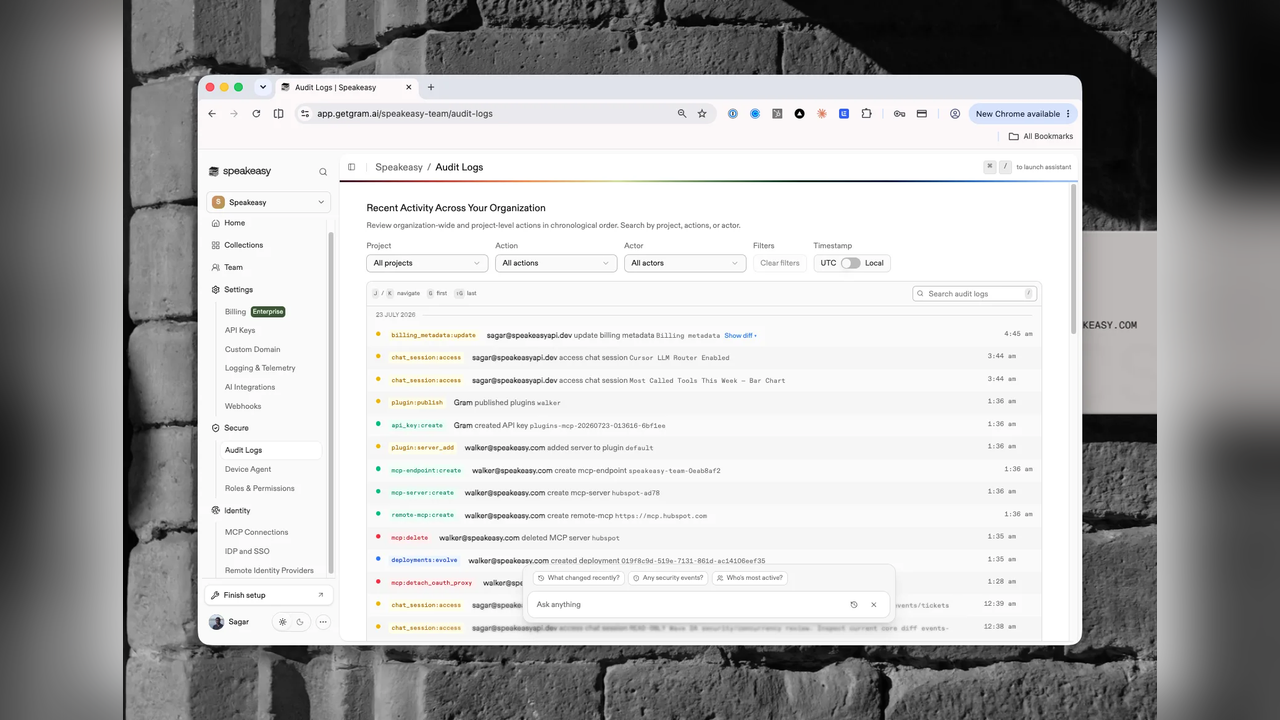1280x720 pixels.
Task: Reload the page in Chrome
Action: (256, 114)
